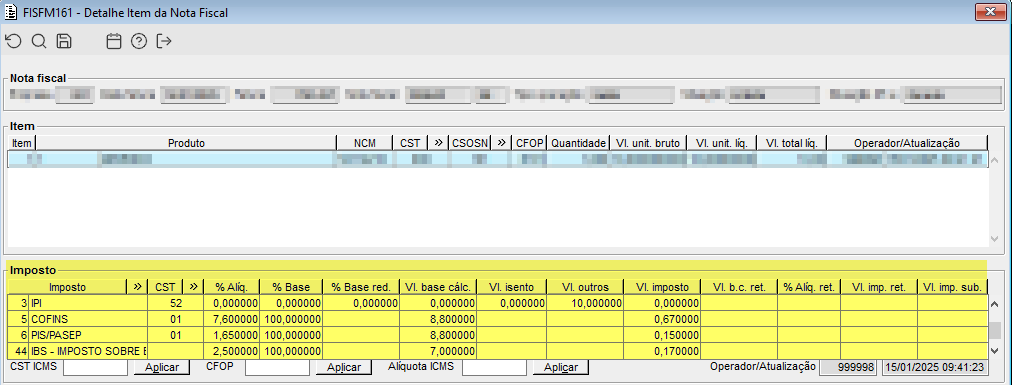Select the PIS/PASEP tax row
The height and width of the screenshot is (385, 1012).
pos(497,335)
